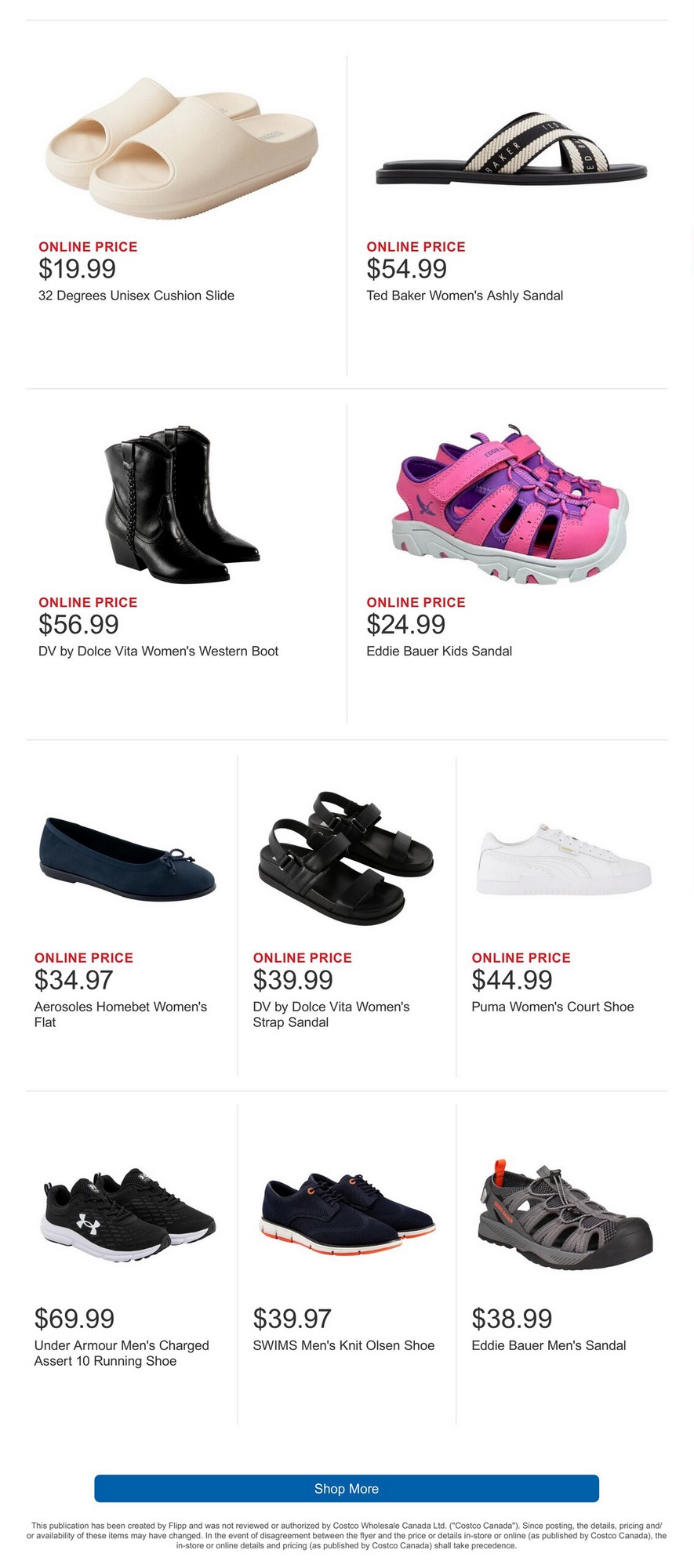This screenshot has height=1568, width=694.
Task: Open the navy Aerosoles flat image
Action: click(127, 859)
